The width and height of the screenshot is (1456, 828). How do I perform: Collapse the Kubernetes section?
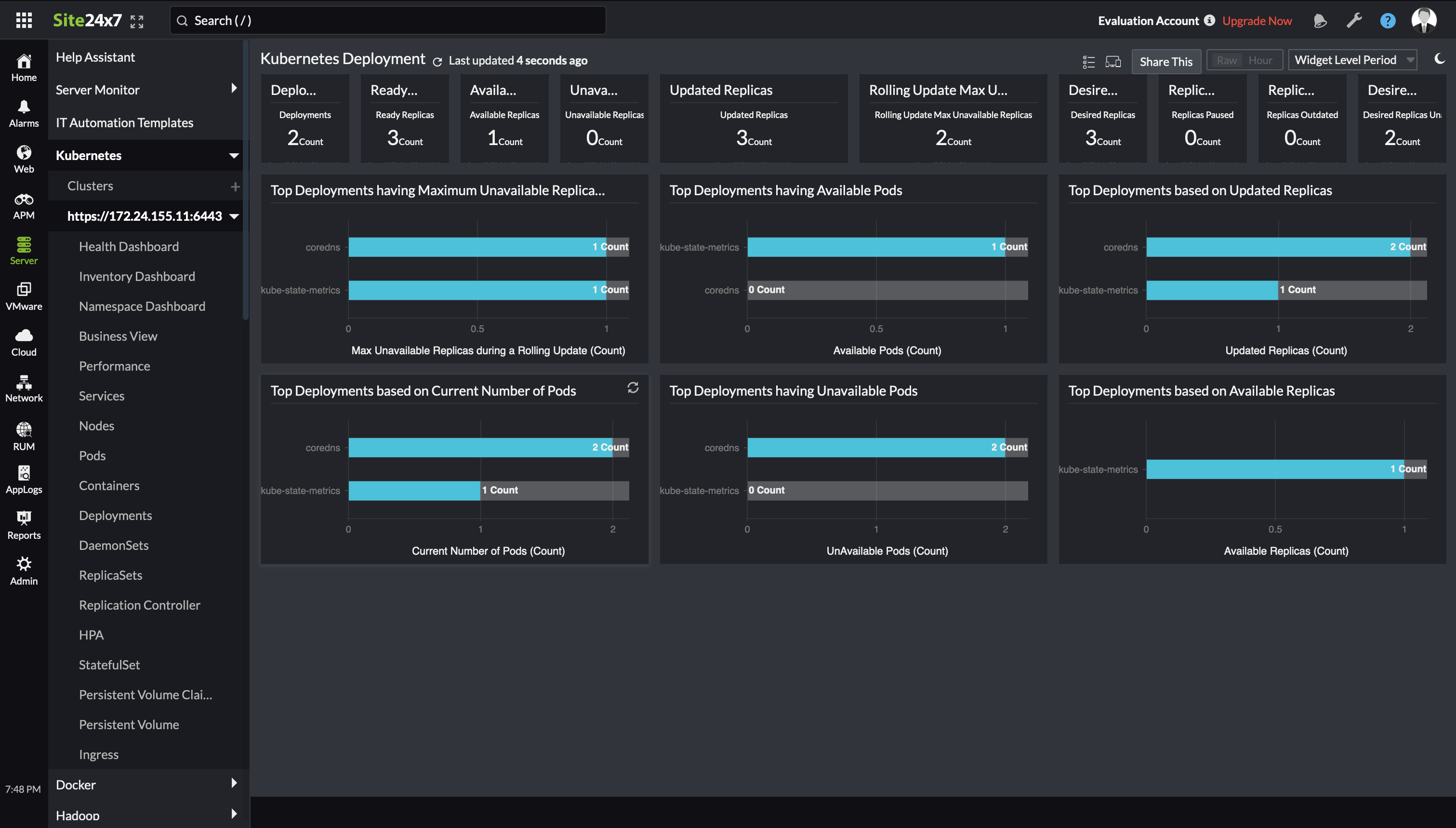point(234,155)
